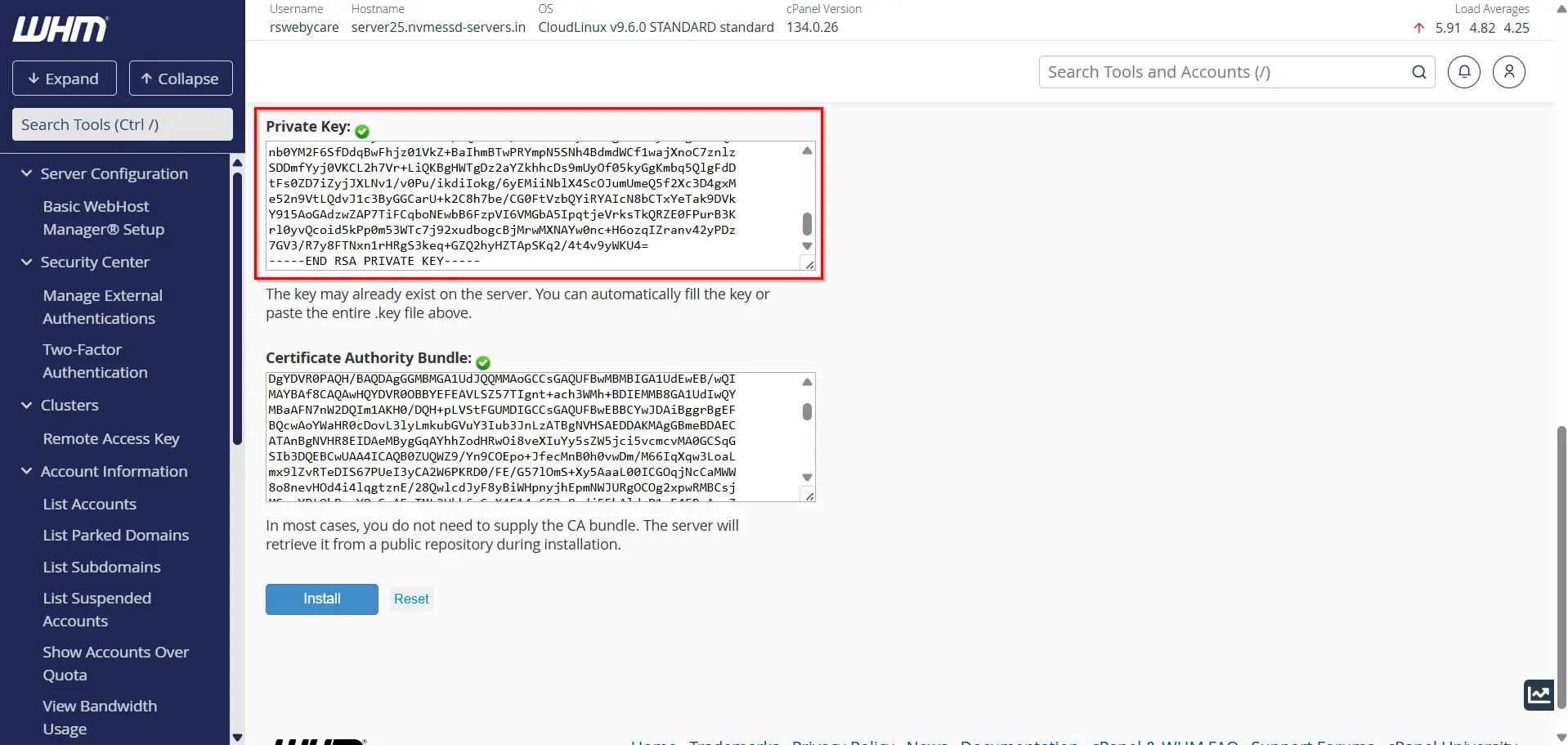Click the cPanel version 134.0.26
The height and width of the screenshot is (745, 1568).
(813, 27)
